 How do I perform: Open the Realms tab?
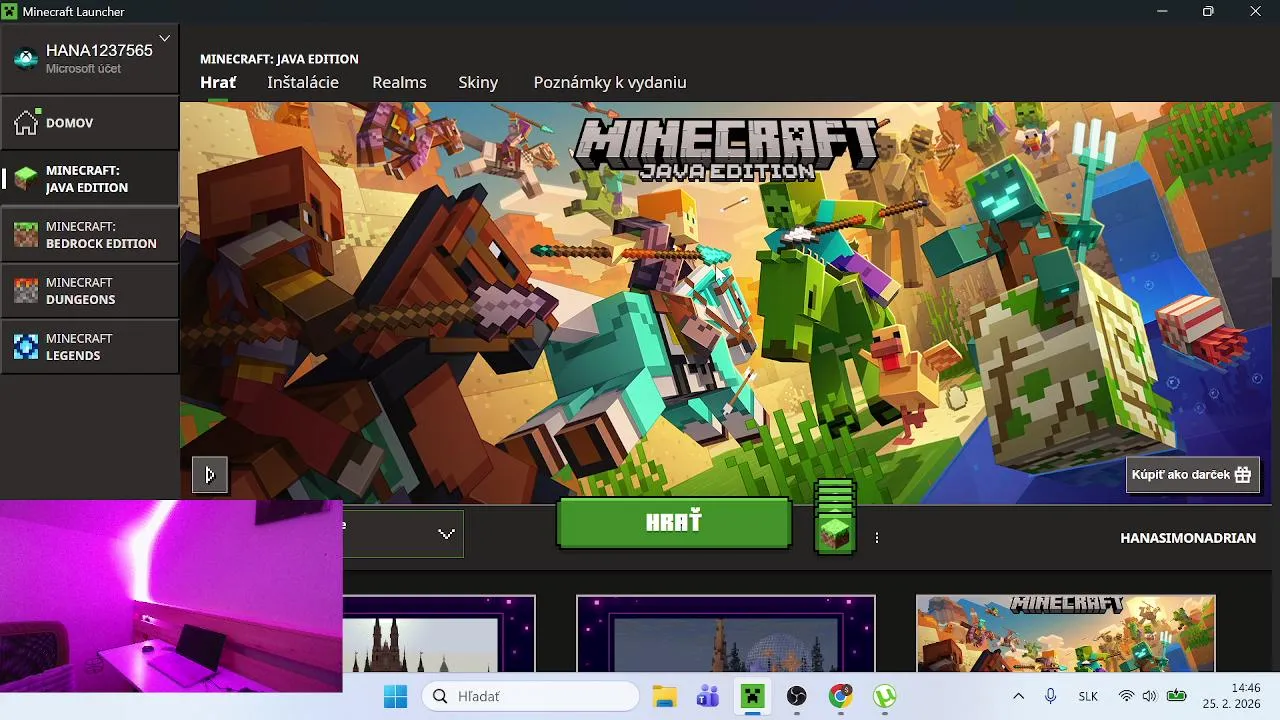pos(399,83)
